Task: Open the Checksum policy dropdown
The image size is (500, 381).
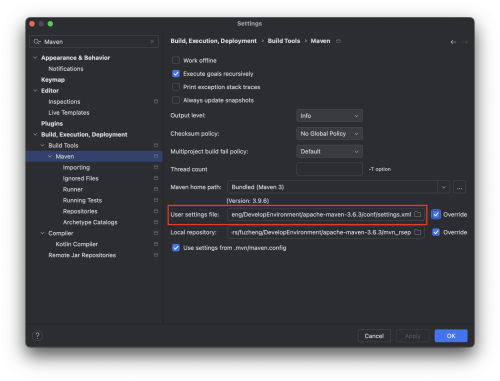Action: click(x=329, y=134)
